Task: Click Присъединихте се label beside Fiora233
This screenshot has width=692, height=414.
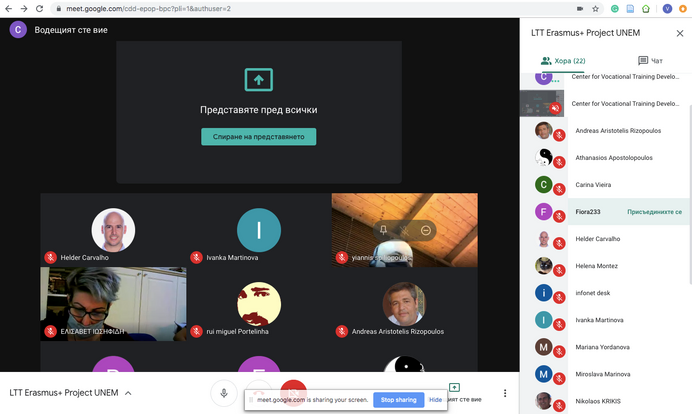Action: pos(654,212)
